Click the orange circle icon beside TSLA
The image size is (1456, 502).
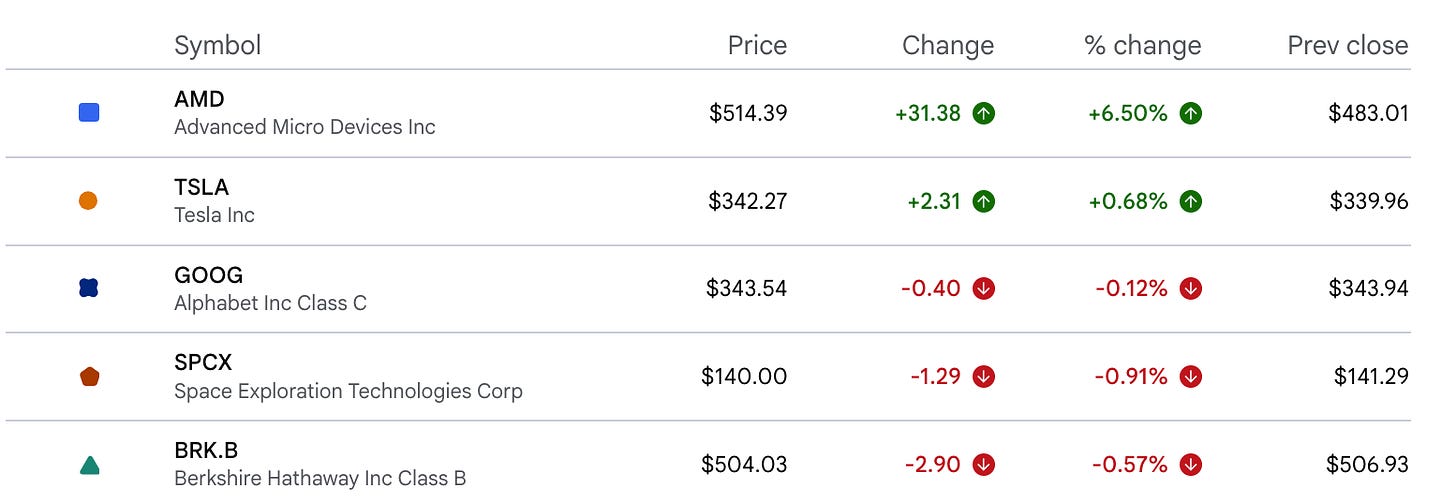click(x=88, y=201)
